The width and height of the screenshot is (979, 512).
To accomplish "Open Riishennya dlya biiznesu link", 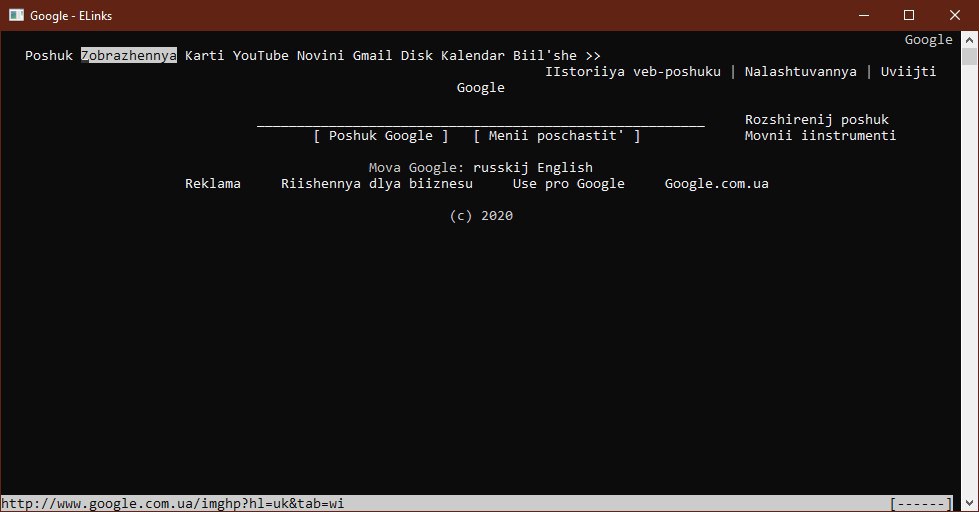I will click(376, 184).
